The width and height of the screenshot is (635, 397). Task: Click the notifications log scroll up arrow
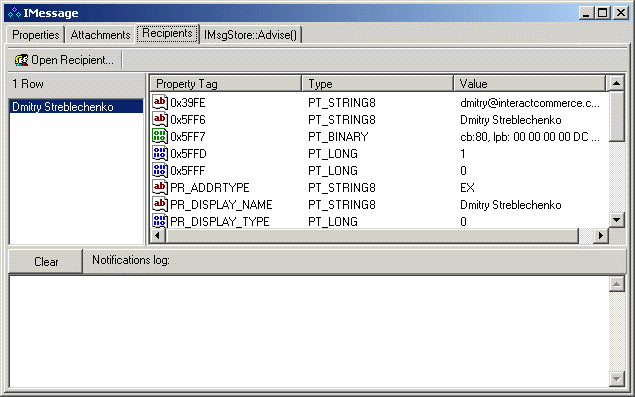tap(616, 284)
